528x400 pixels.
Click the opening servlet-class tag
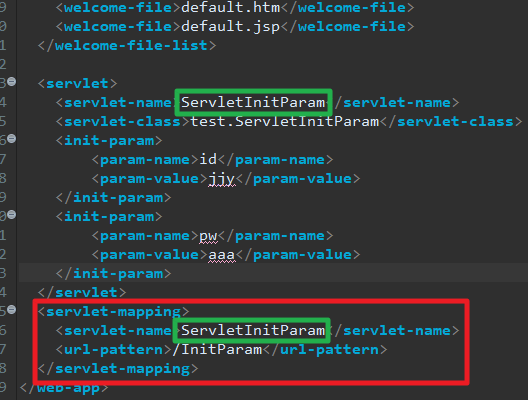click(123, 122)
